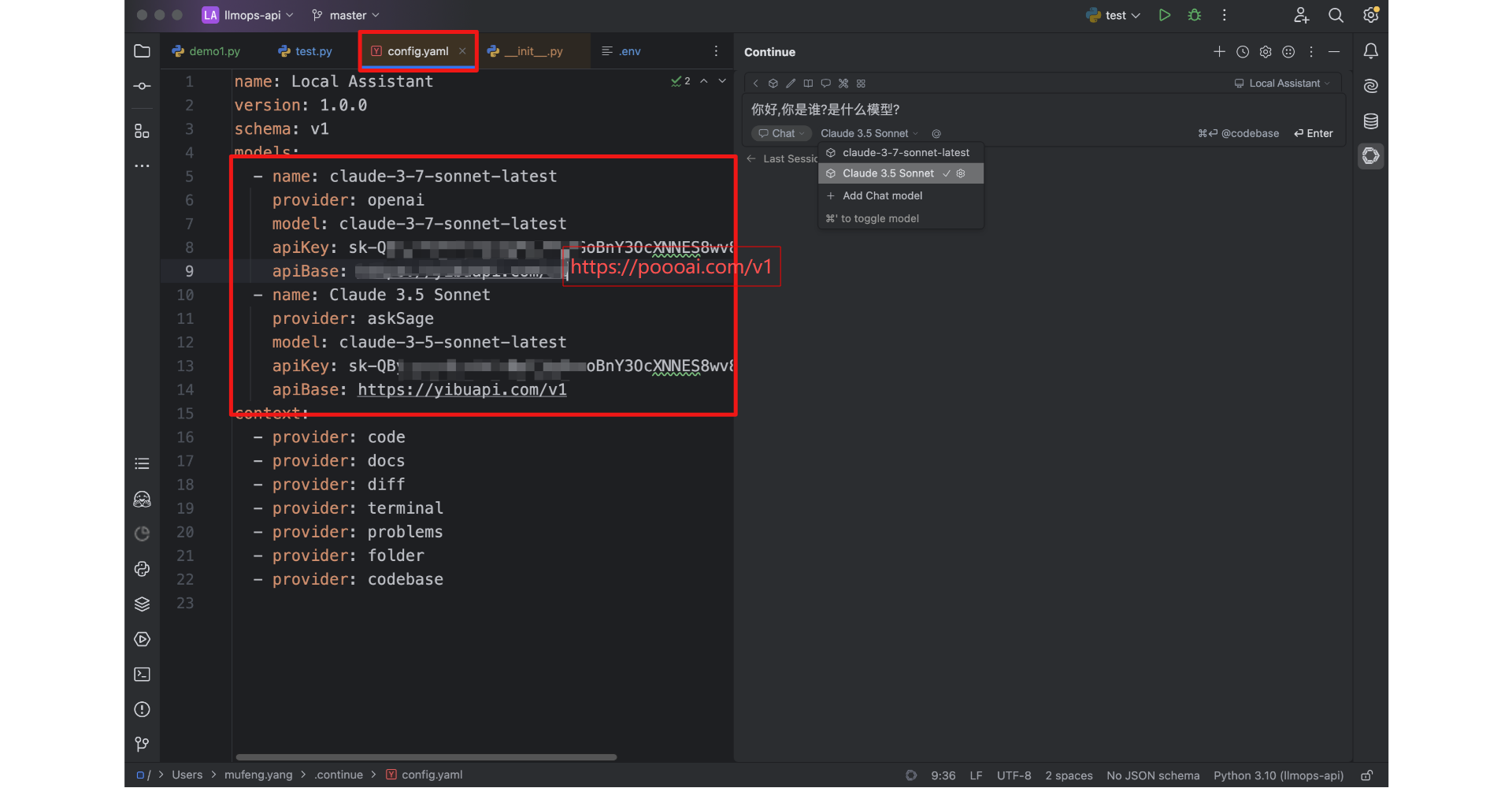This screenshot has width=1512, height=788.
Task: Switch to the test.py tab
Action: coord(306,51)
